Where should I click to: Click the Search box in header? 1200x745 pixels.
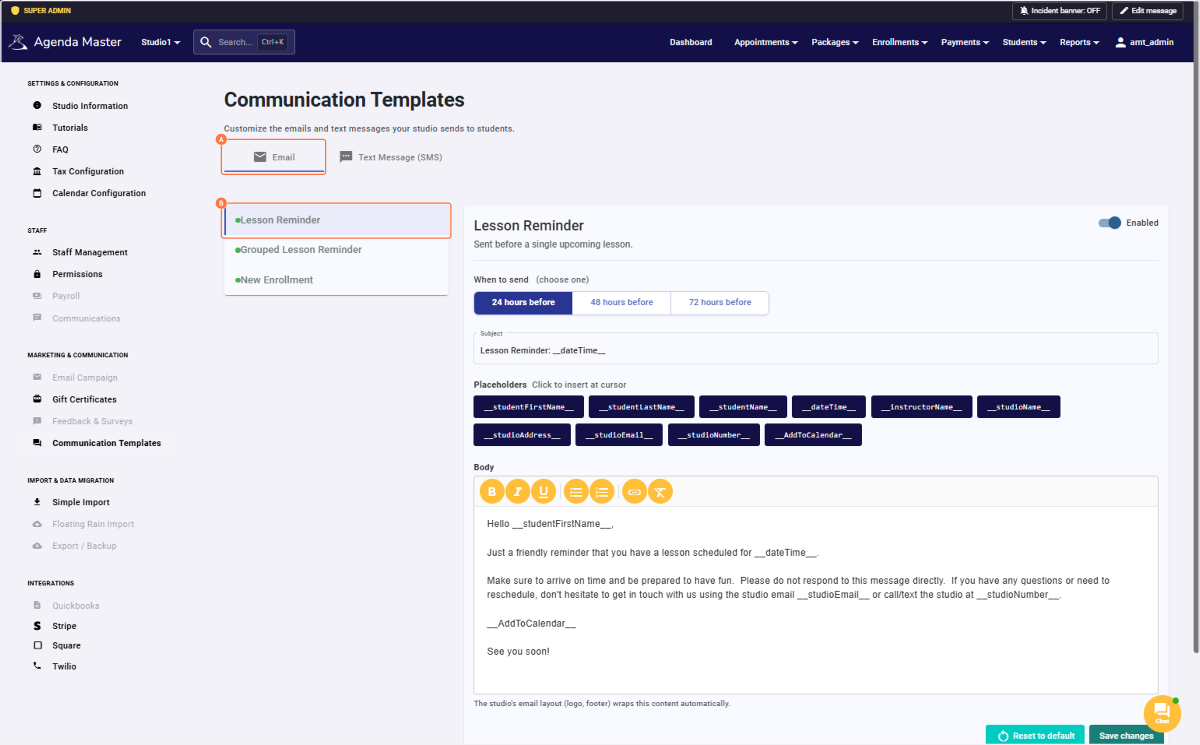(244, 42)
